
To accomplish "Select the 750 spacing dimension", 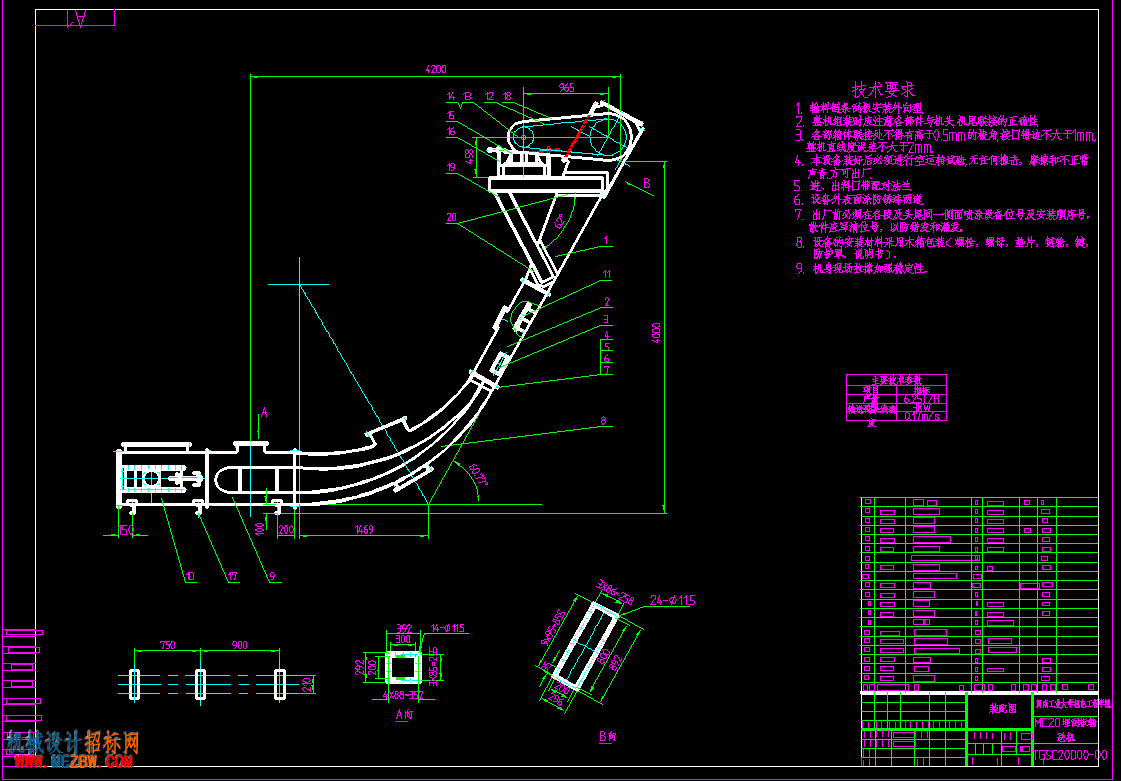I will [x=167, y=645].
